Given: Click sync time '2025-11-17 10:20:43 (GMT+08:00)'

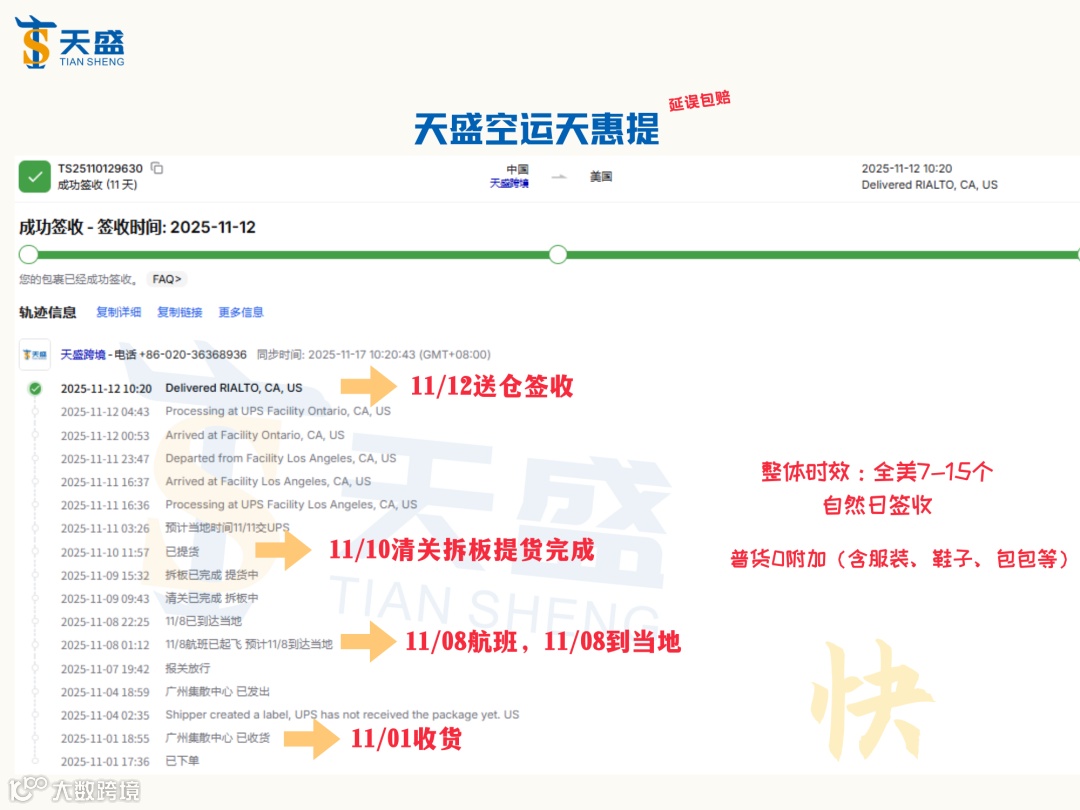Looking at the screenshot, I should coord(399,354).
